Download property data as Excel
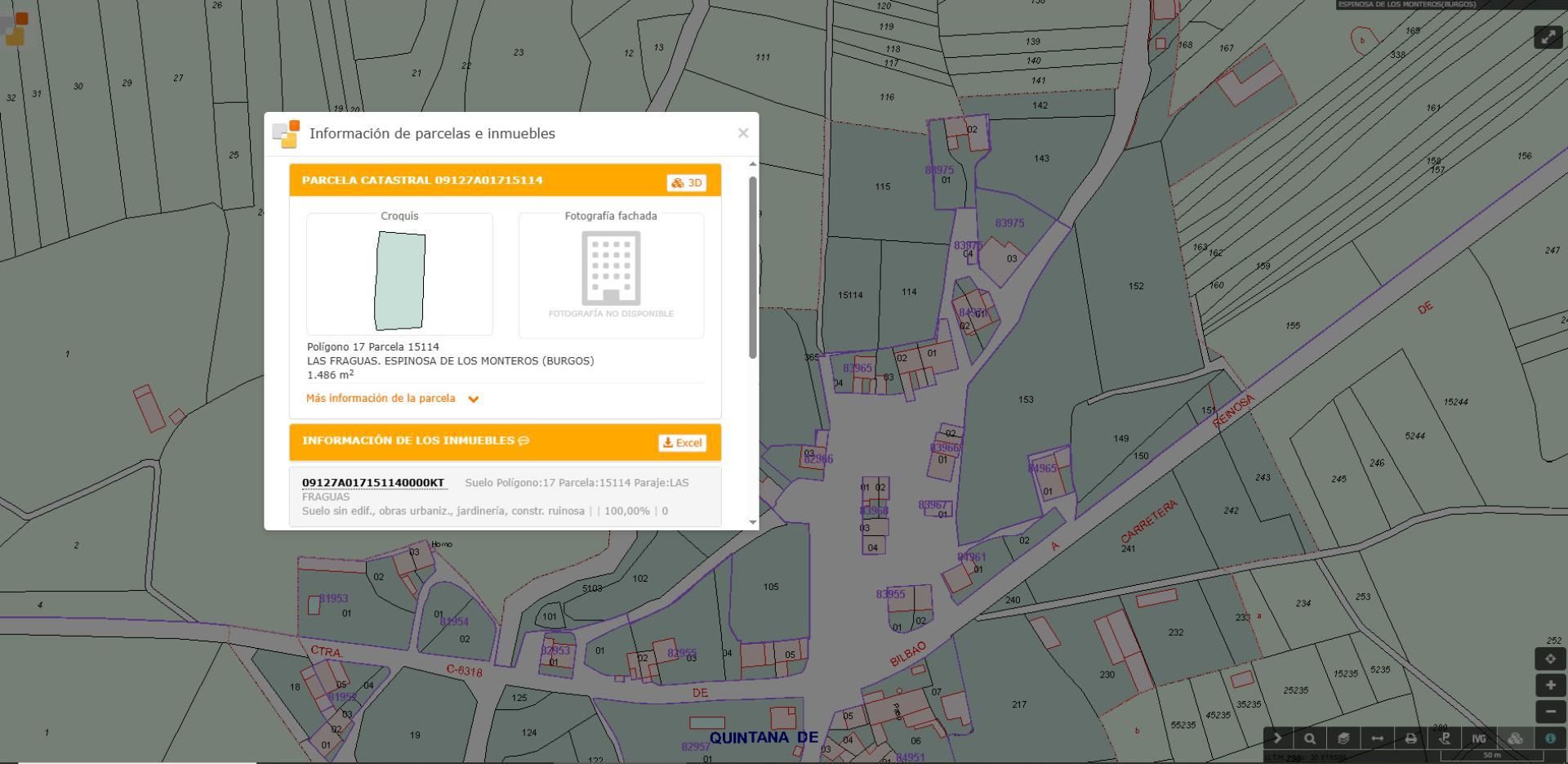 [682, 443]
